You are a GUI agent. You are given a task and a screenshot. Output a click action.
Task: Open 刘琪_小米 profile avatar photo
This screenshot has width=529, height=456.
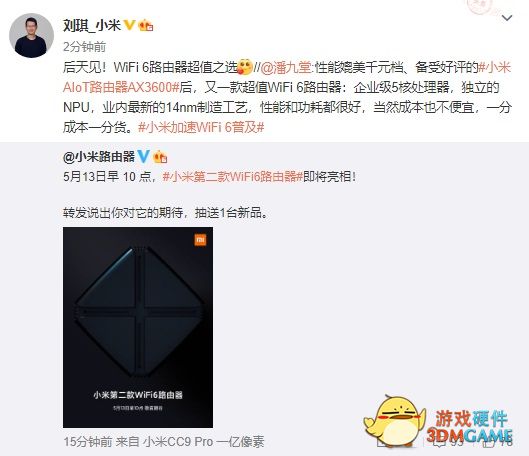31,35
